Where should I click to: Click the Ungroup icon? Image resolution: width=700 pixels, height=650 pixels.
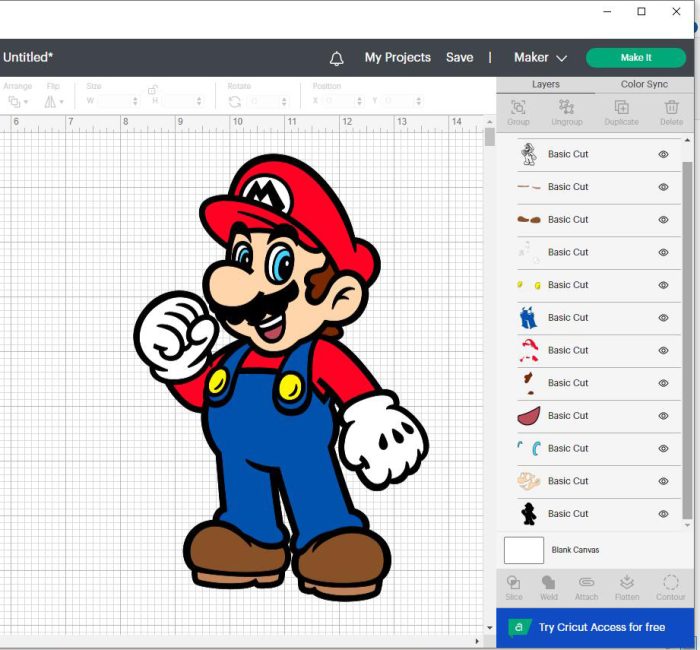(x=567, y=107)
